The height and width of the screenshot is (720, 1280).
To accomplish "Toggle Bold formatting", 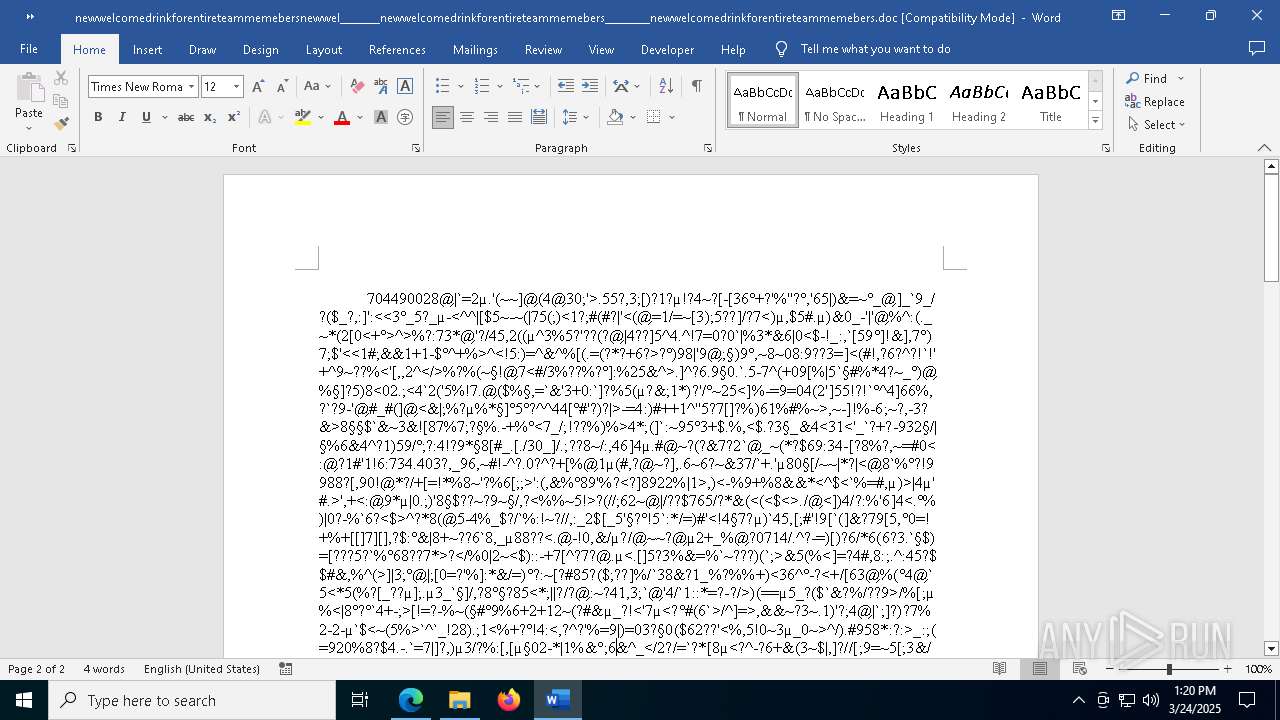I will 98,117.
